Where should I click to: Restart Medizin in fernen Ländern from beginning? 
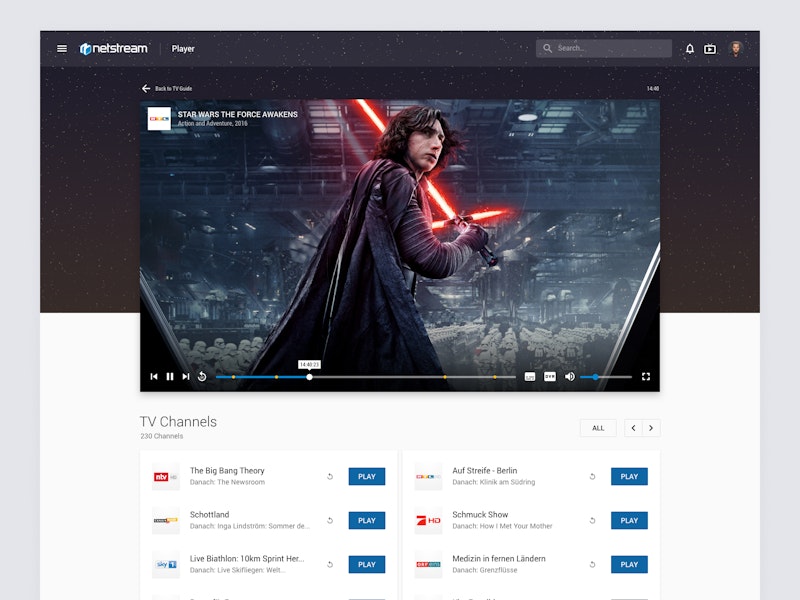click(592, 564)
